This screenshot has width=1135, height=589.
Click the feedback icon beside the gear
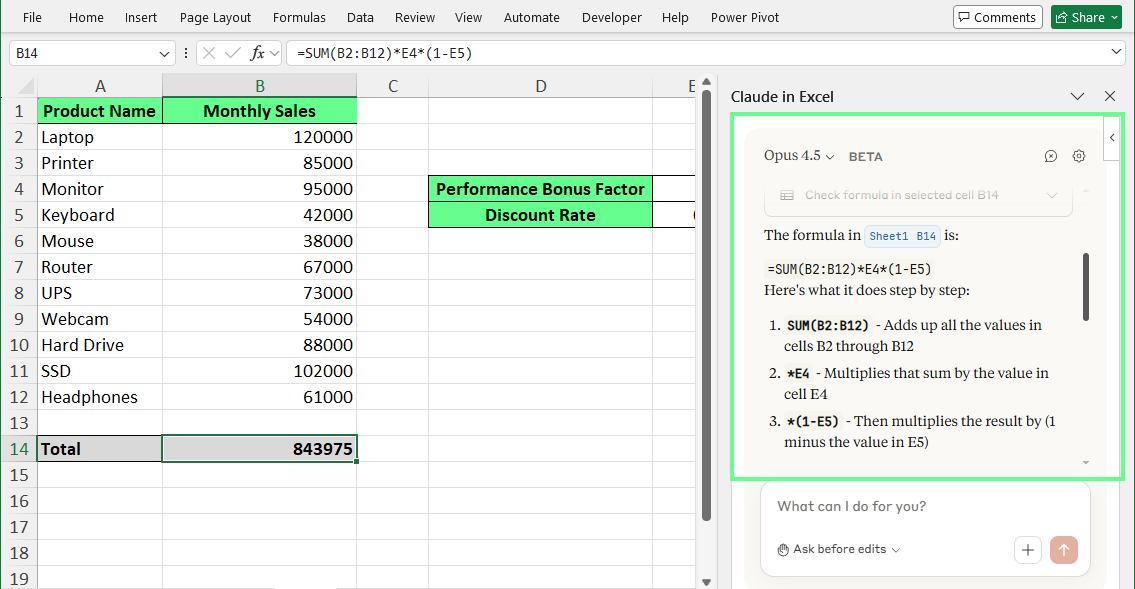click(1050, 156)
